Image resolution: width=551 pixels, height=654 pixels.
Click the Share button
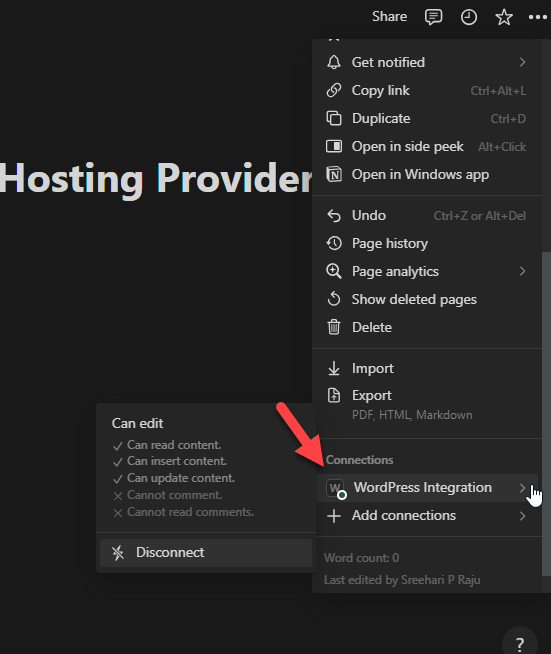390,17
